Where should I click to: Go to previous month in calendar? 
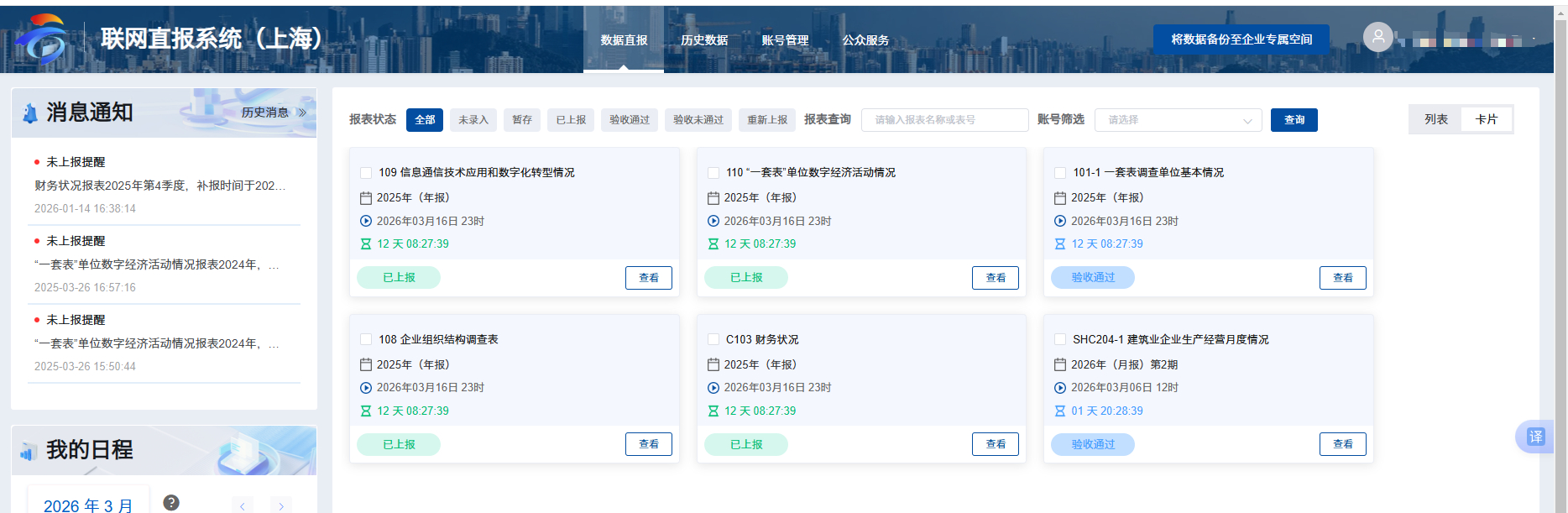point(242,505)
